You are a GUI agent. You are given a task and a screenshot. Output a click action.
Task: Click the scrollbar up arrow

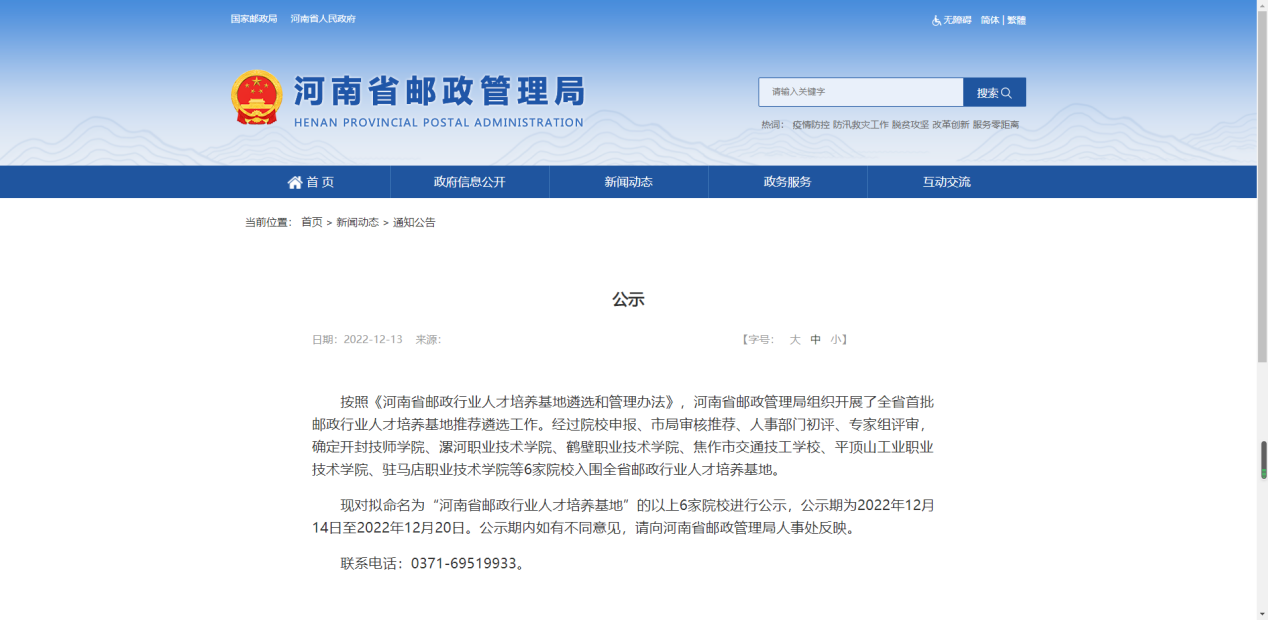pyautogui.click(x=1262, y=6)
